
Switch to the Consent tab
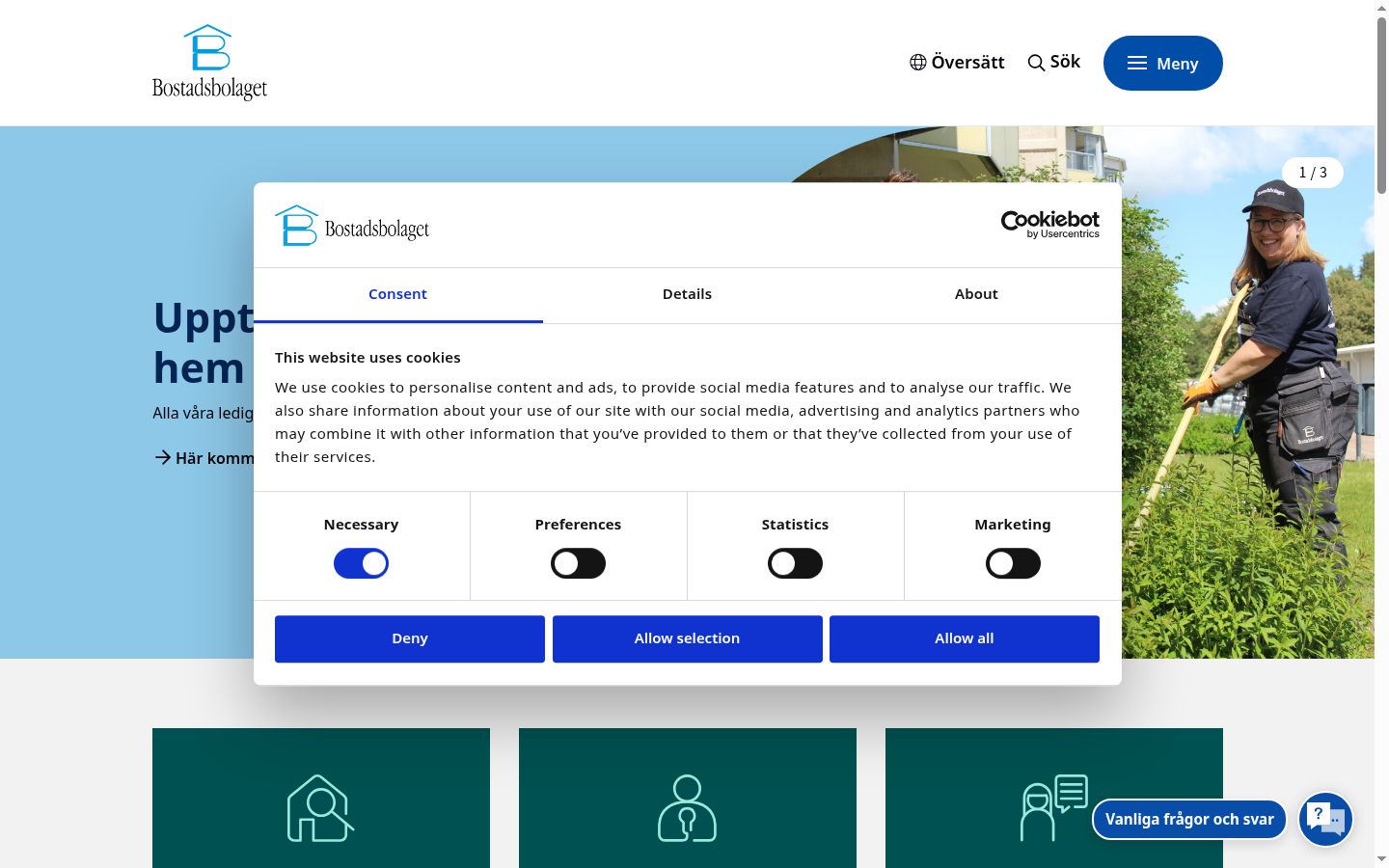point(397,294)
